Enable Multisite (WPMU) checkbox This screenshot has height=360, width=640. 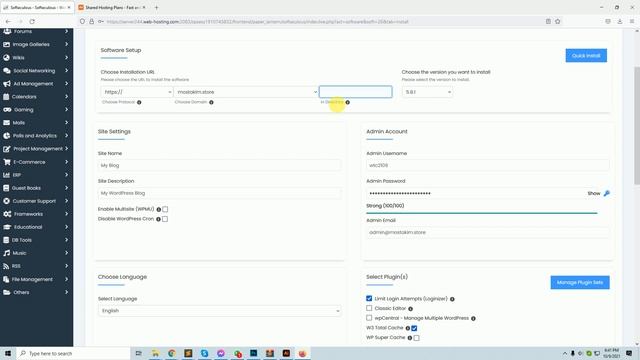coord(165,209)
